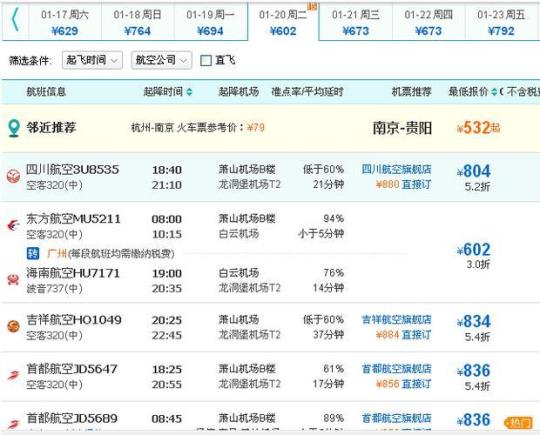Viewport: 540px width, 435px height.
Task: Click the ¥804 price of 3U8535
Action: [474, 171]
